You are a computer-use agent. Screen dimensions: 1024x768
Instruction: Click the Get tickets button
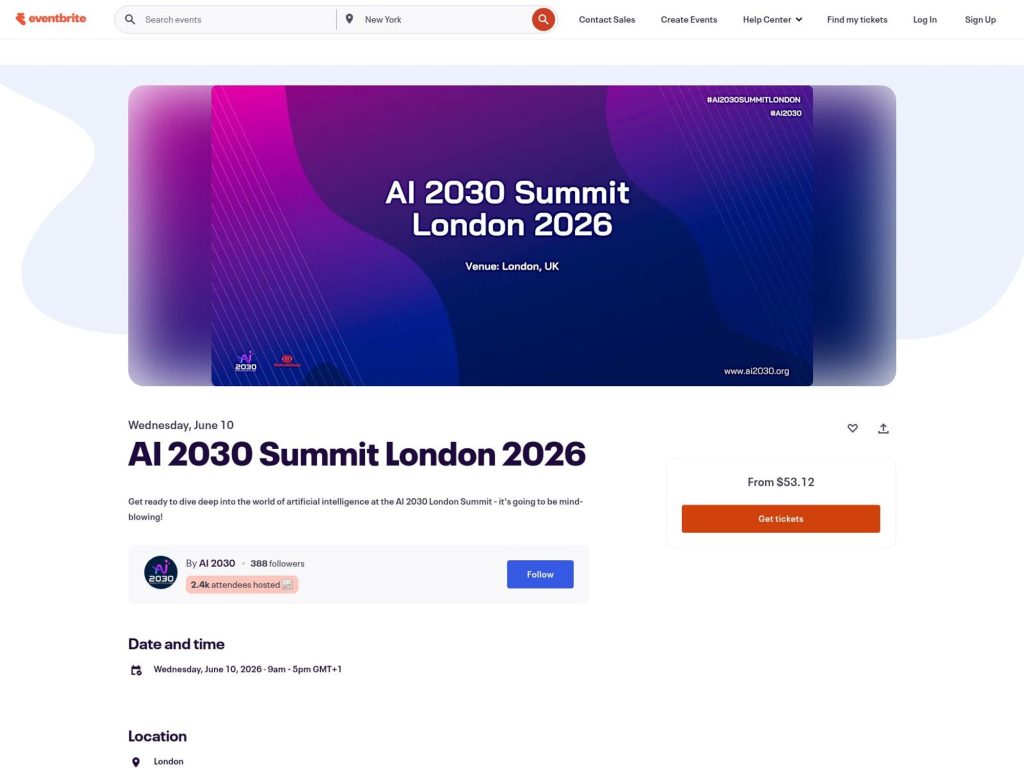click(781, 518)
